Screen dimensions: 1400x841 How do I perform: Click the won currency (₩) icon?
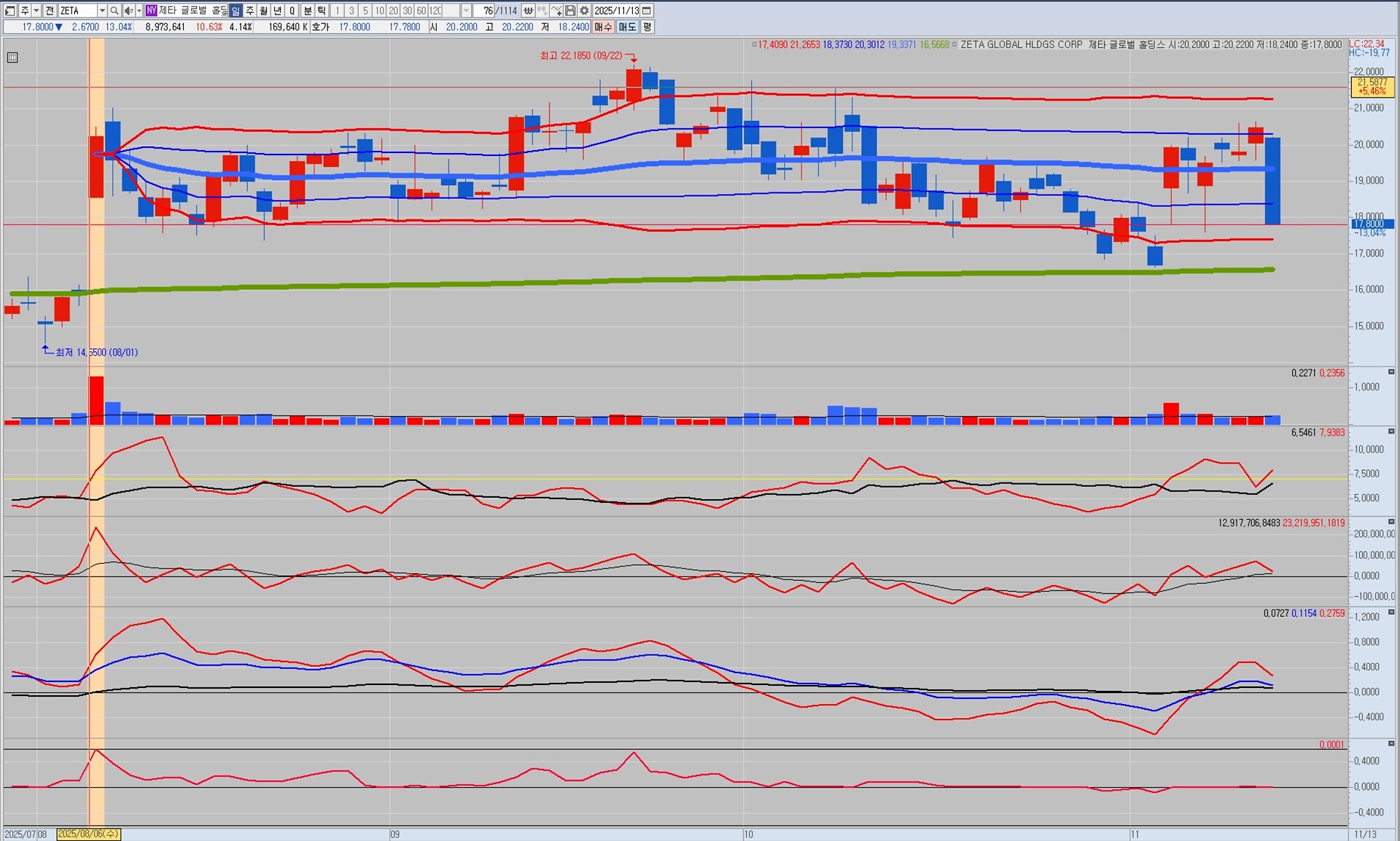[x=528, y=10]
